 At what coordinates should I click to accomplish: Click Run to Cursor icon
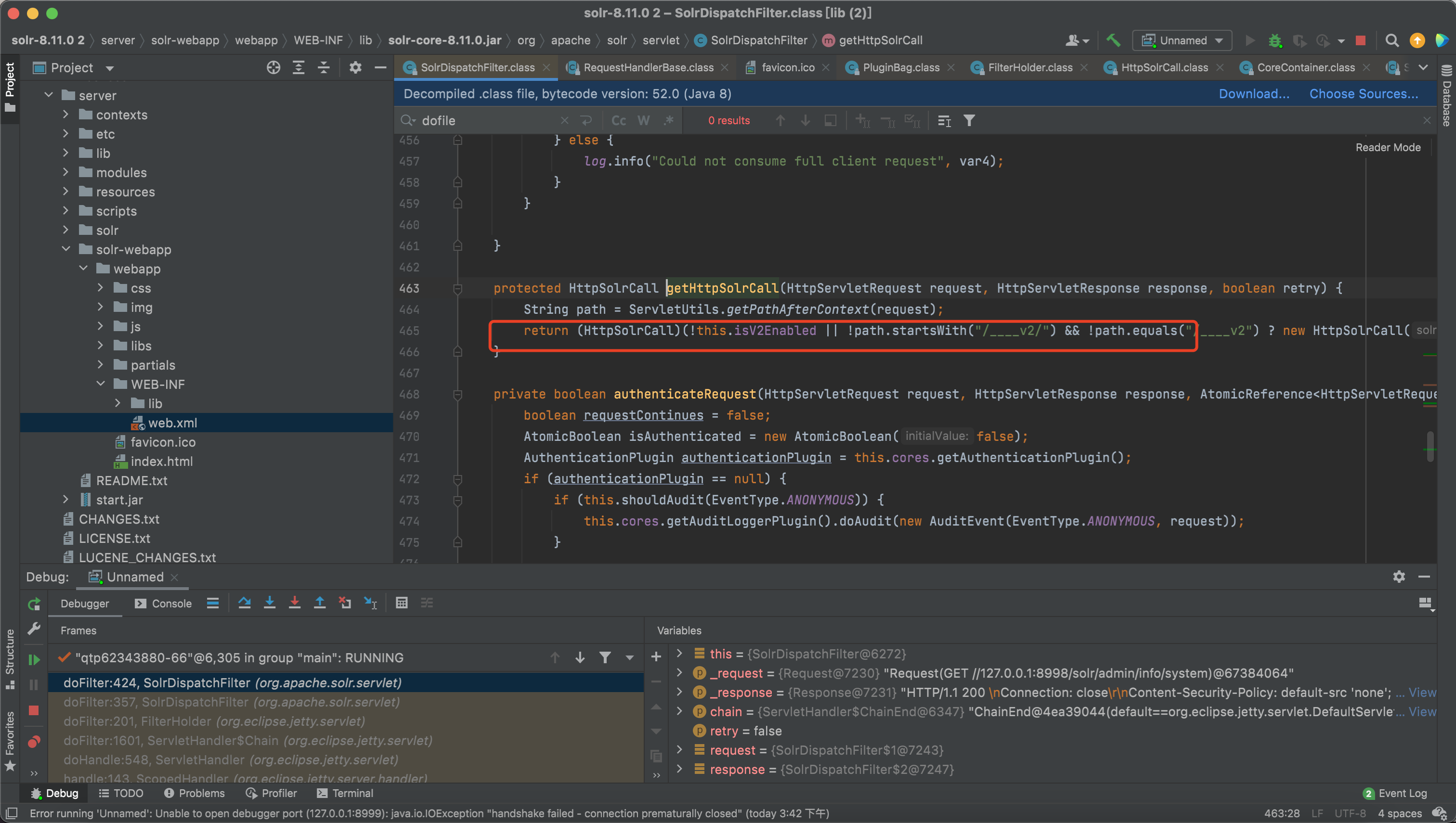tap(370, 603)
